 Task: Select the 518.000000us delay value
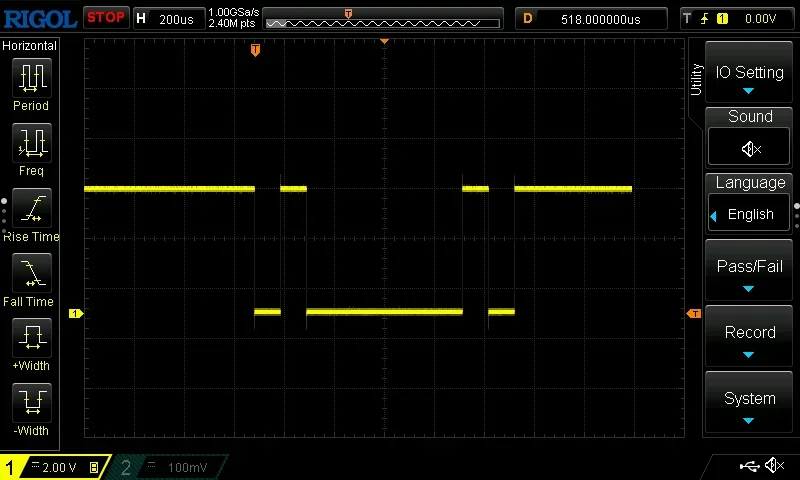[601, 19]
